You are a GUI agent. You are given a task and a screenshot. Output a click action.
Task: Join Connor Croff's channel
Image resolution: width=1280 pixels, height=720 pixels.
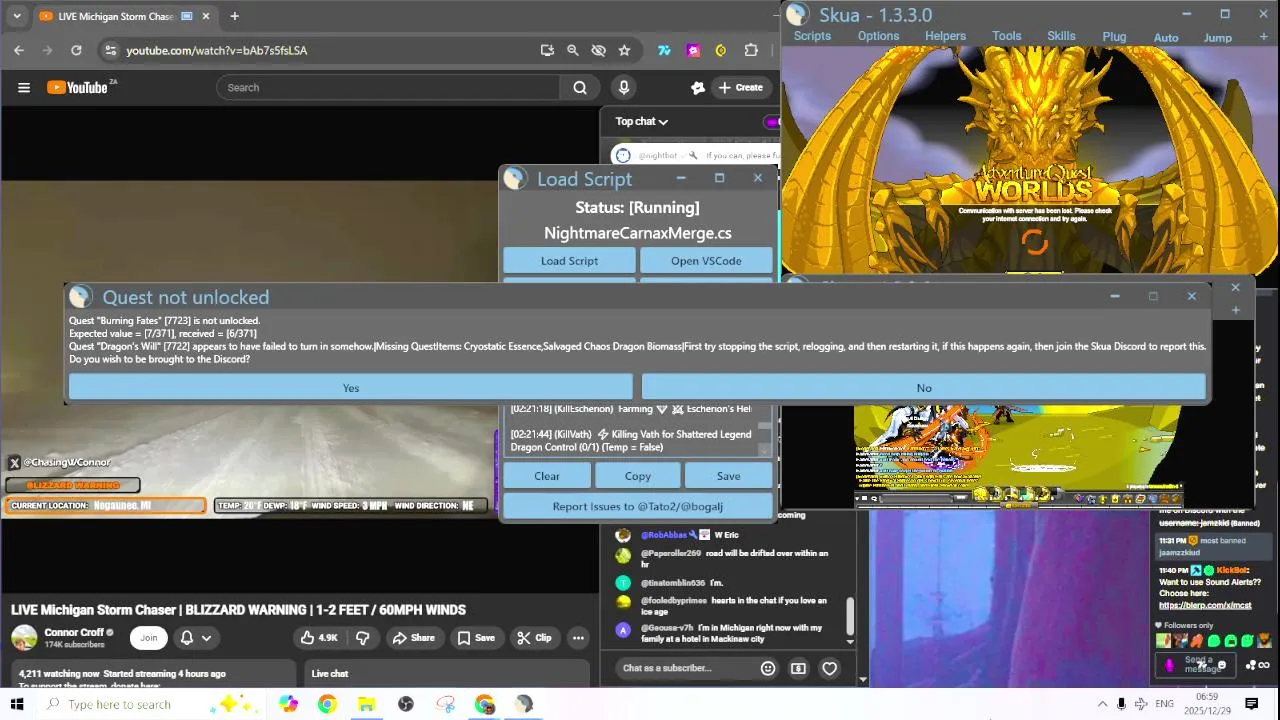[x=149, y=638]
